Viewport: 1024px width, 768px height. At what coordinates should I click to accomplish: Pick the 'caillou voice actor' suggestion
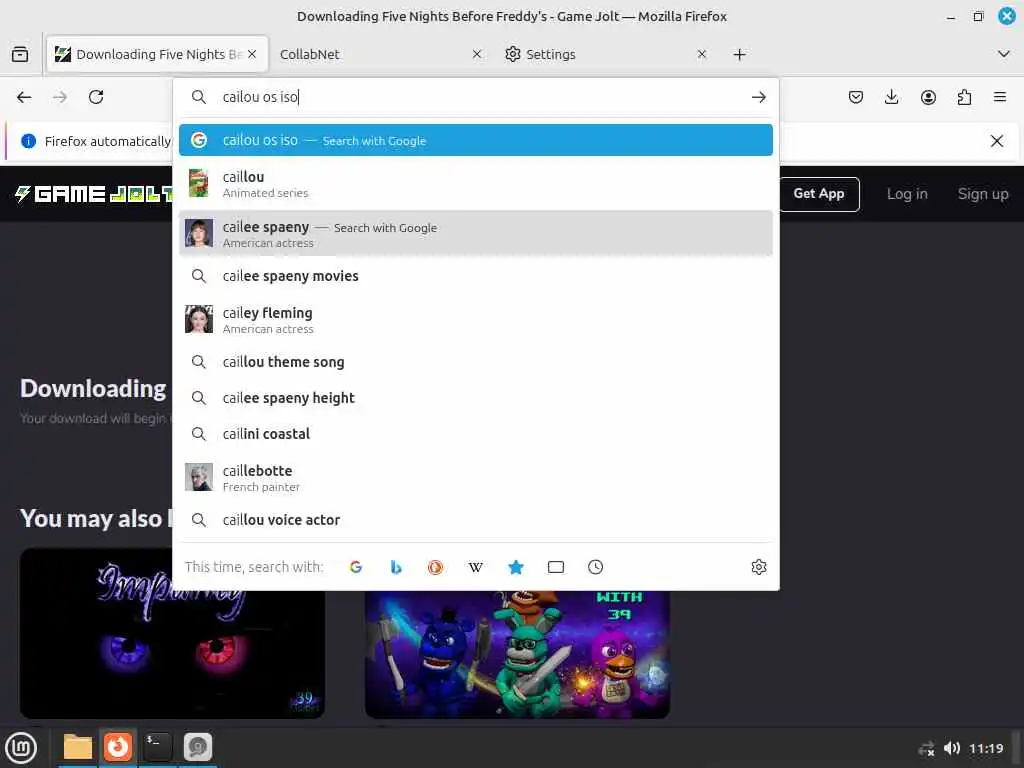[475, 520]
